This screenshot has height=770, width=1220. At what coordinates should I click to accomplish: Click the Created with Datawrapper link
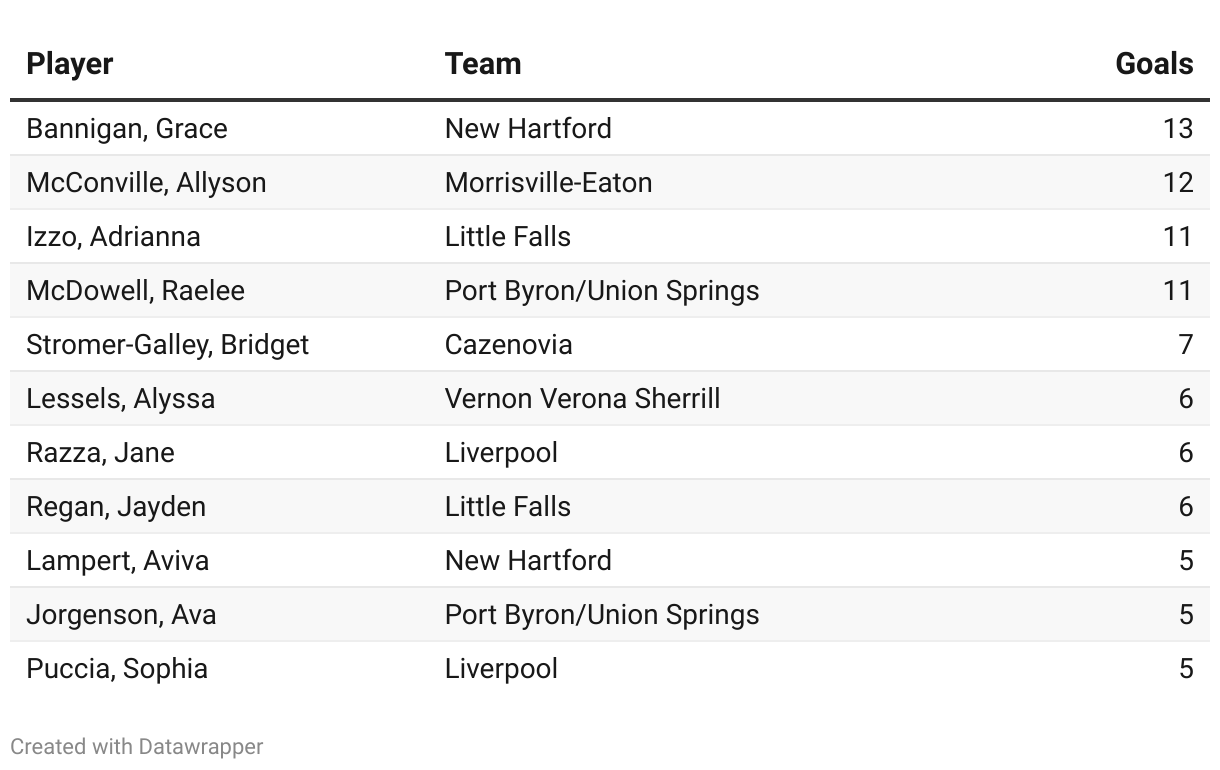click(x=137, y=746)
